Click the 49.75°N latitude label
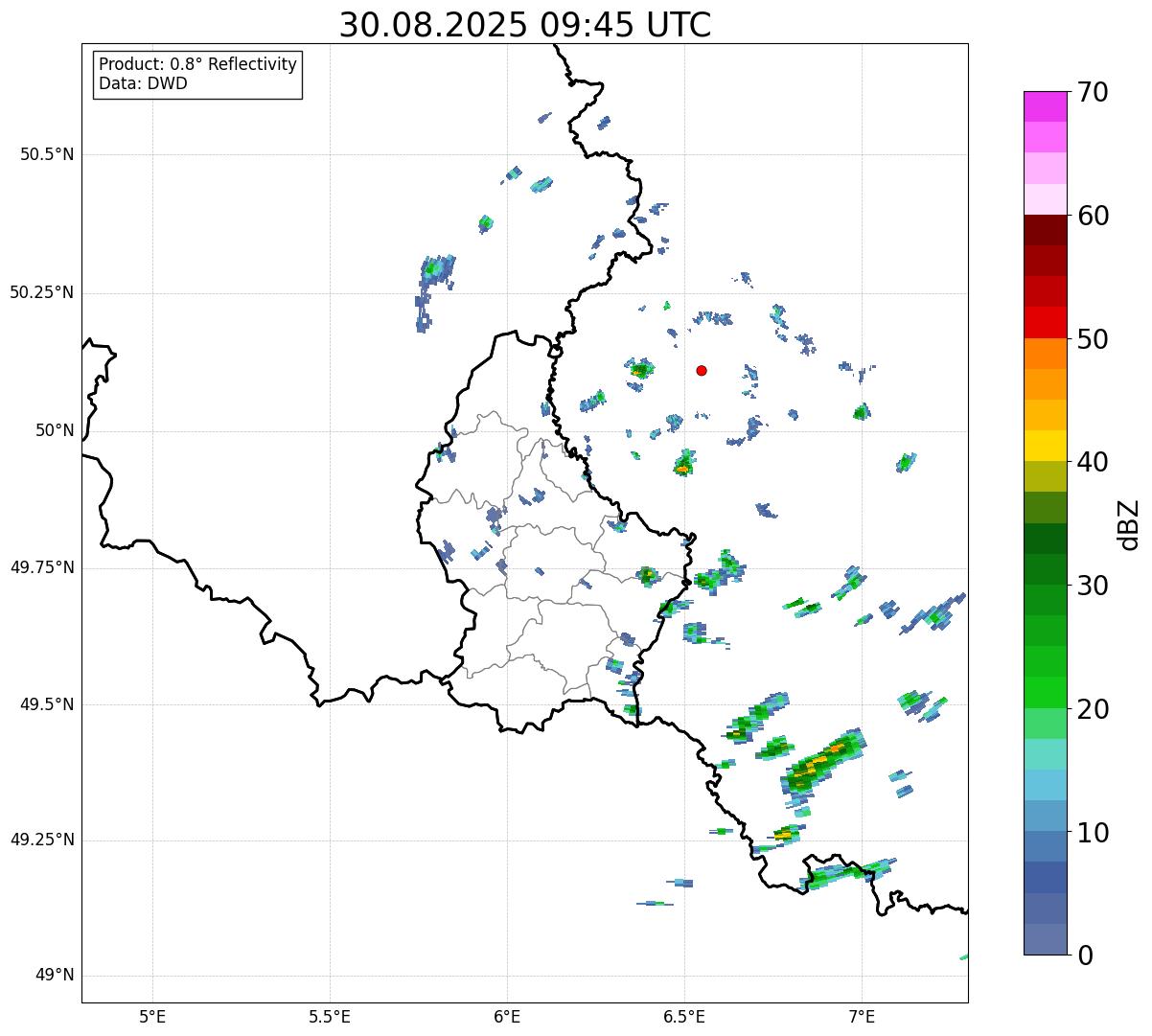 tap(42, 567)
